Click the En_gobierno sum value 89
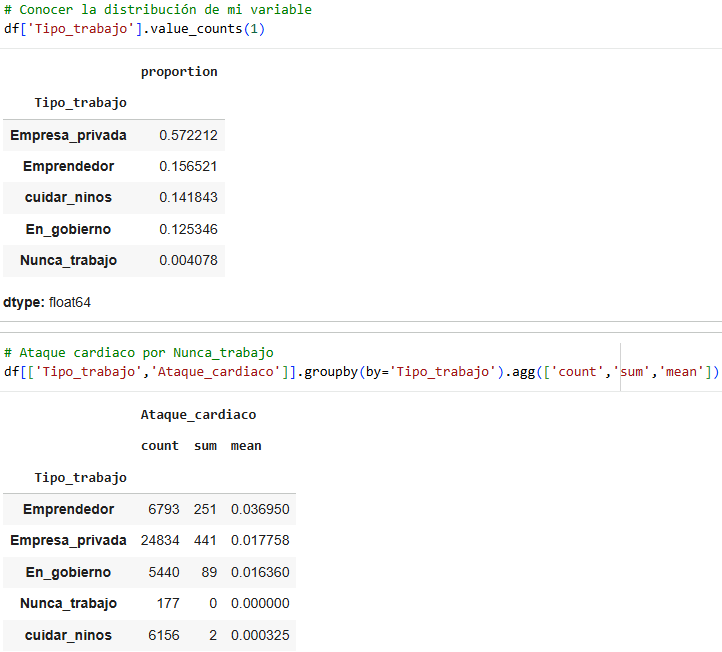Viewport: 722px width, 652px height. (209, 572)
